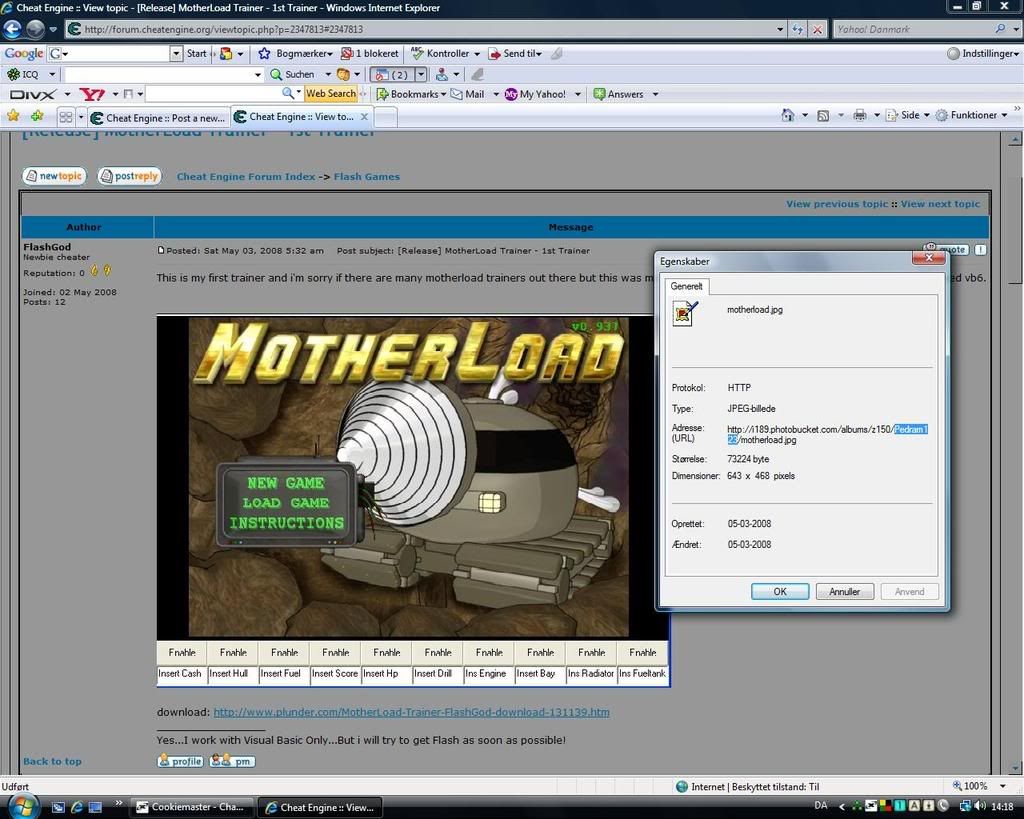The height and width of the screenshot is (819, 1024).
Task: Open the plunder.com download link
Action: pyautogui.click(x=411, y=712)
